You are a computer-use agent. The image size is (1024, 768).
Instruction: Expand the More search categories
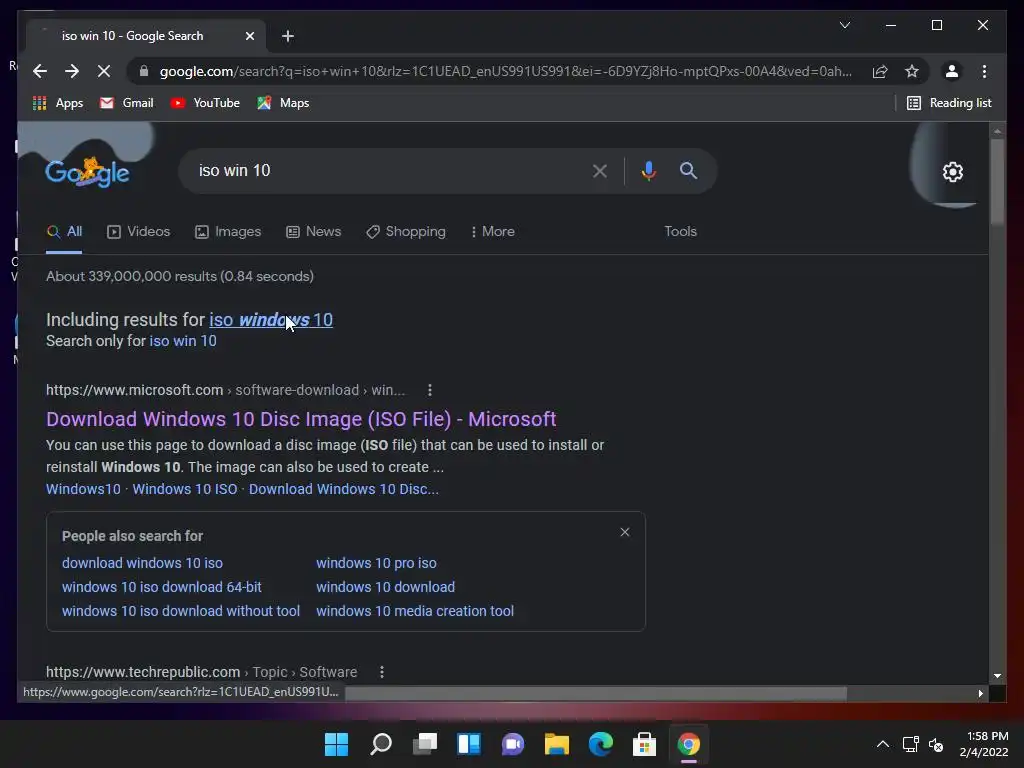(x=492, y=232)
